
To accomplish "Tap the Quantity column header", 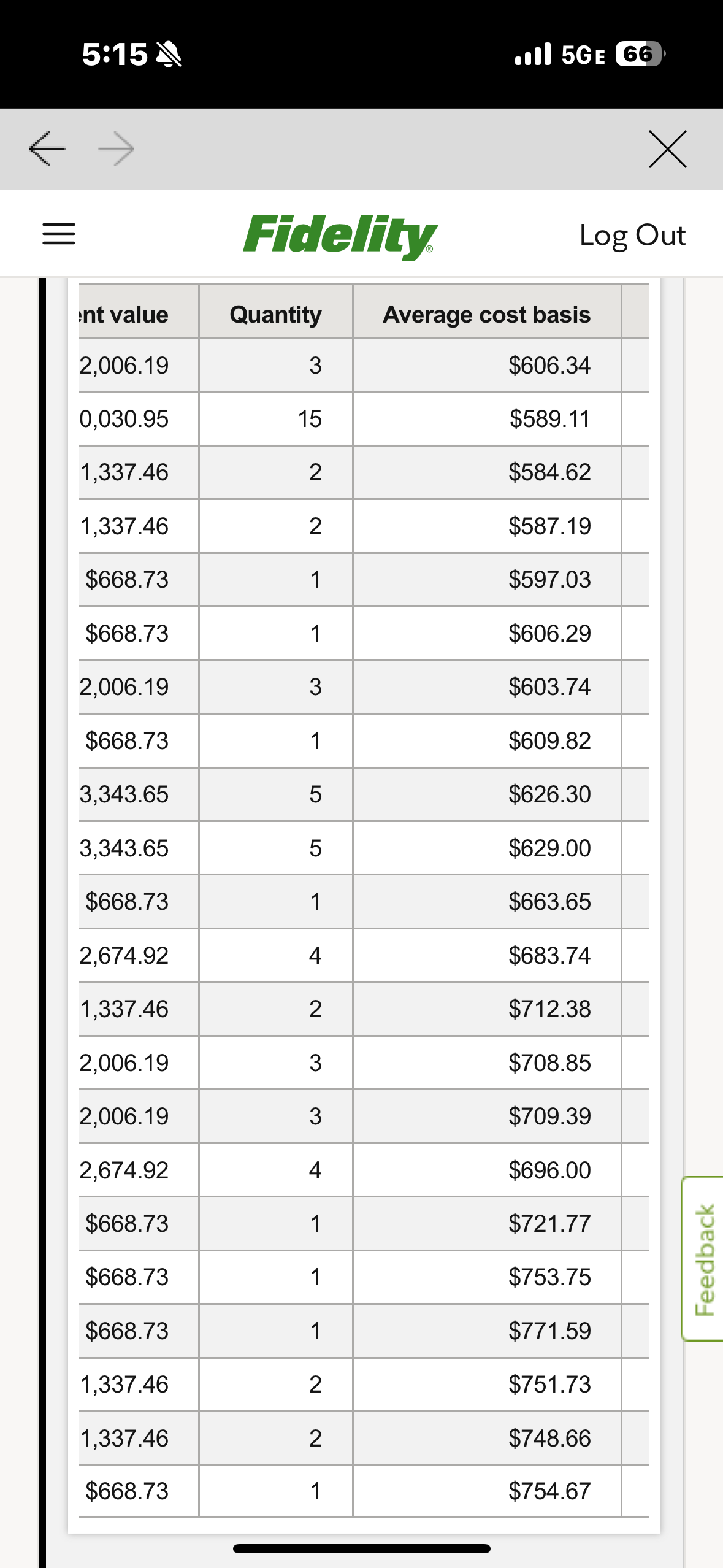I will (x=275, y=314).
